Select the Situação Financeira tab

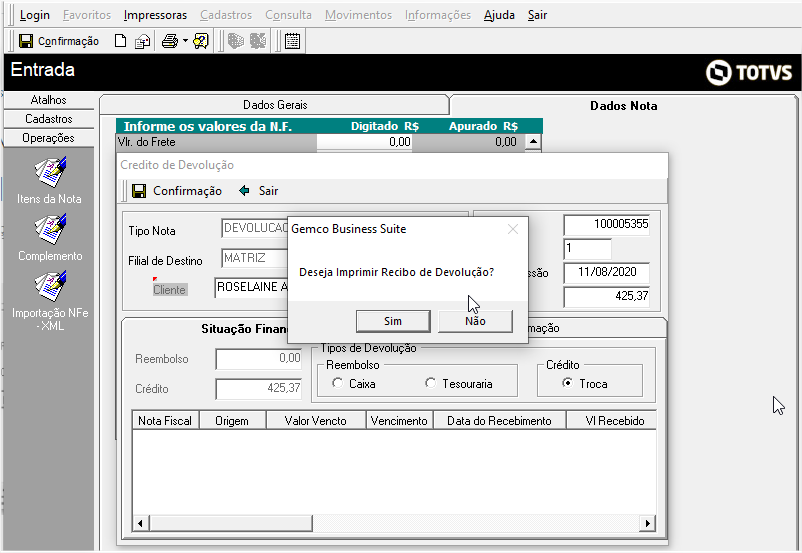[x=244, y=328]
